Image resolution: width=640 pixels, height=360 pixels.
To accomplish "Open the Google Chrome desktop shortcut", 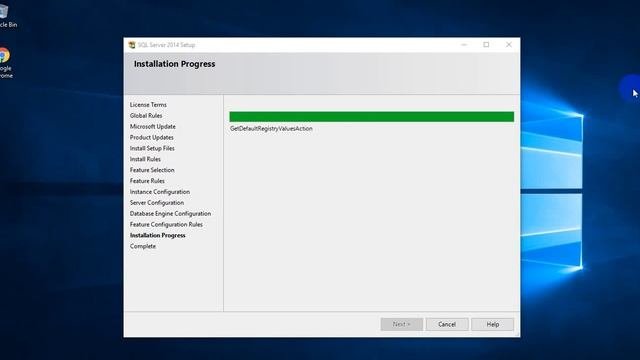I will (5, 62).
